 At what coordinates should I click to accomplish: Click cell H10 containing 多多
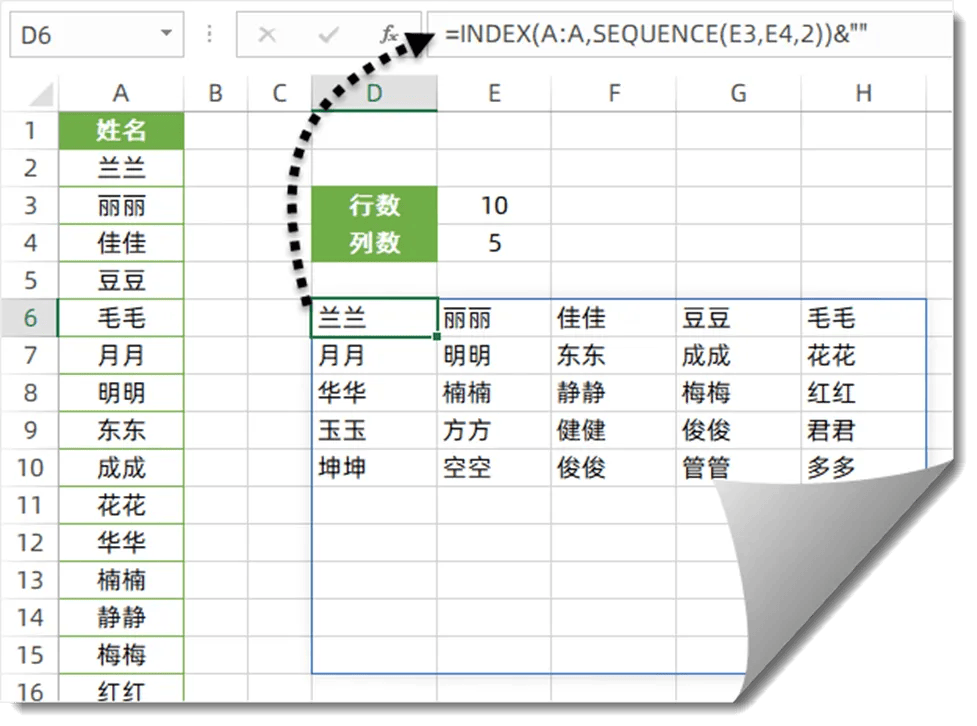click(x=864, y=468)
